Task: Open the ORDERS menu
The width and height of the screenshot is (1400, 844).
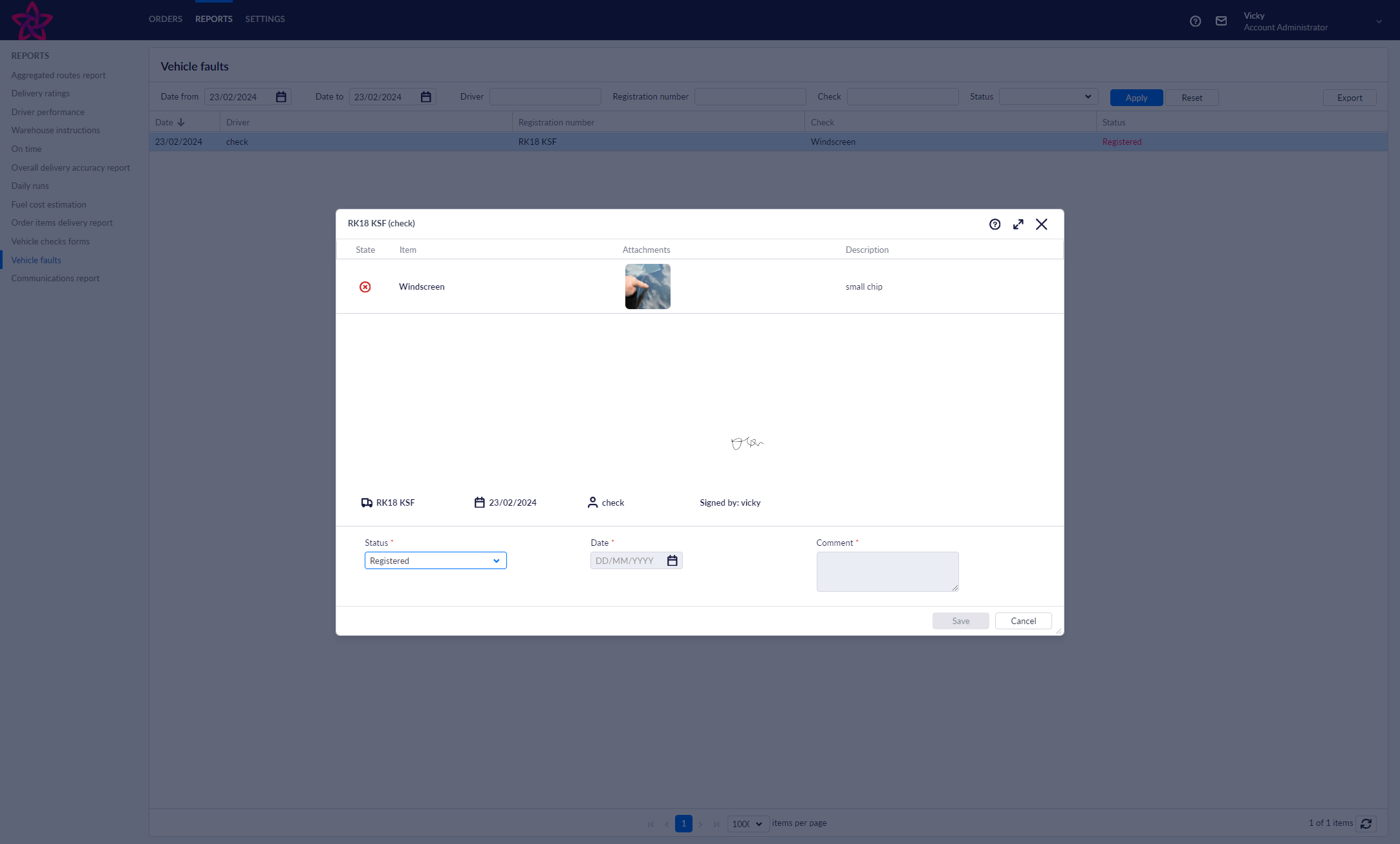Action: tap(166, 19)
